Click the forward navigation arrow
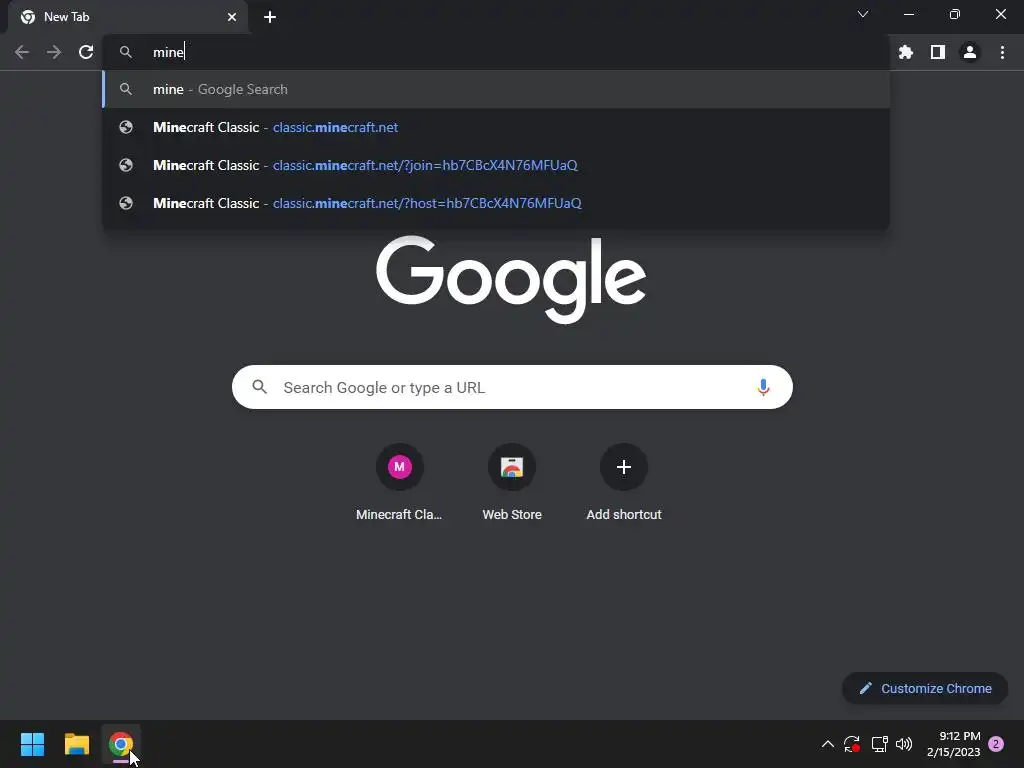The height and width of the screenshot is (768, 1024). 54,52
